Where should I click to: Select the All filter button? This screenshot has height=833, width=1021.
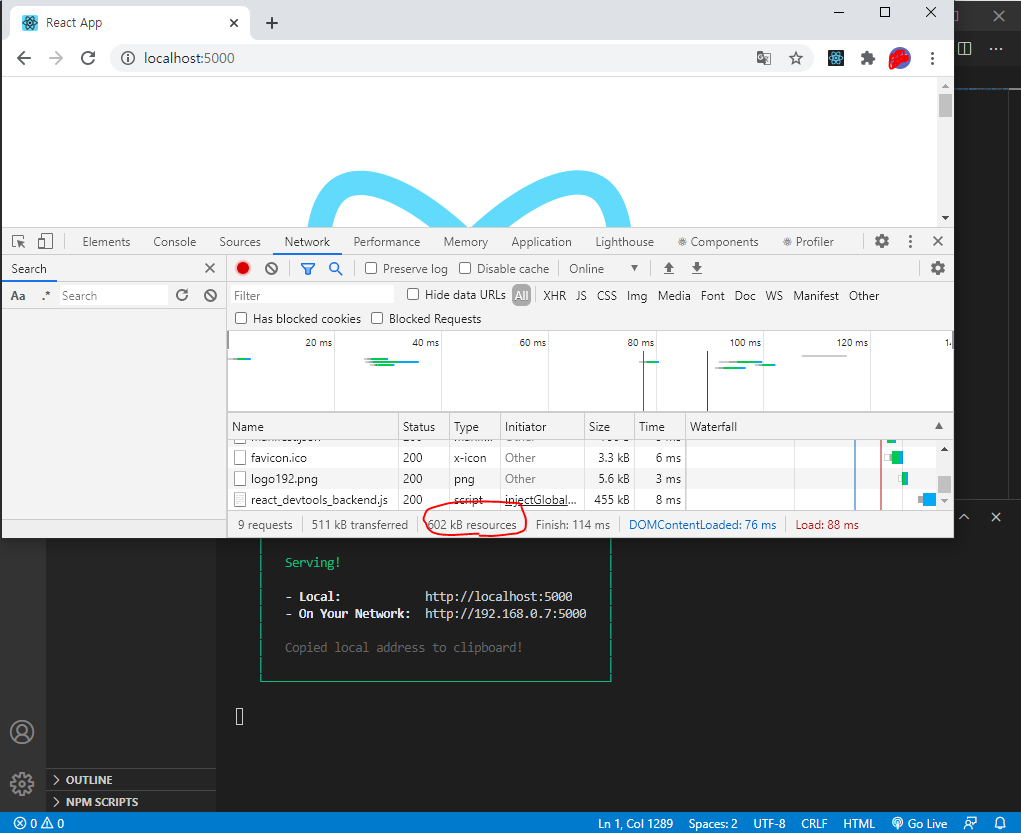(x=522, y=296)
